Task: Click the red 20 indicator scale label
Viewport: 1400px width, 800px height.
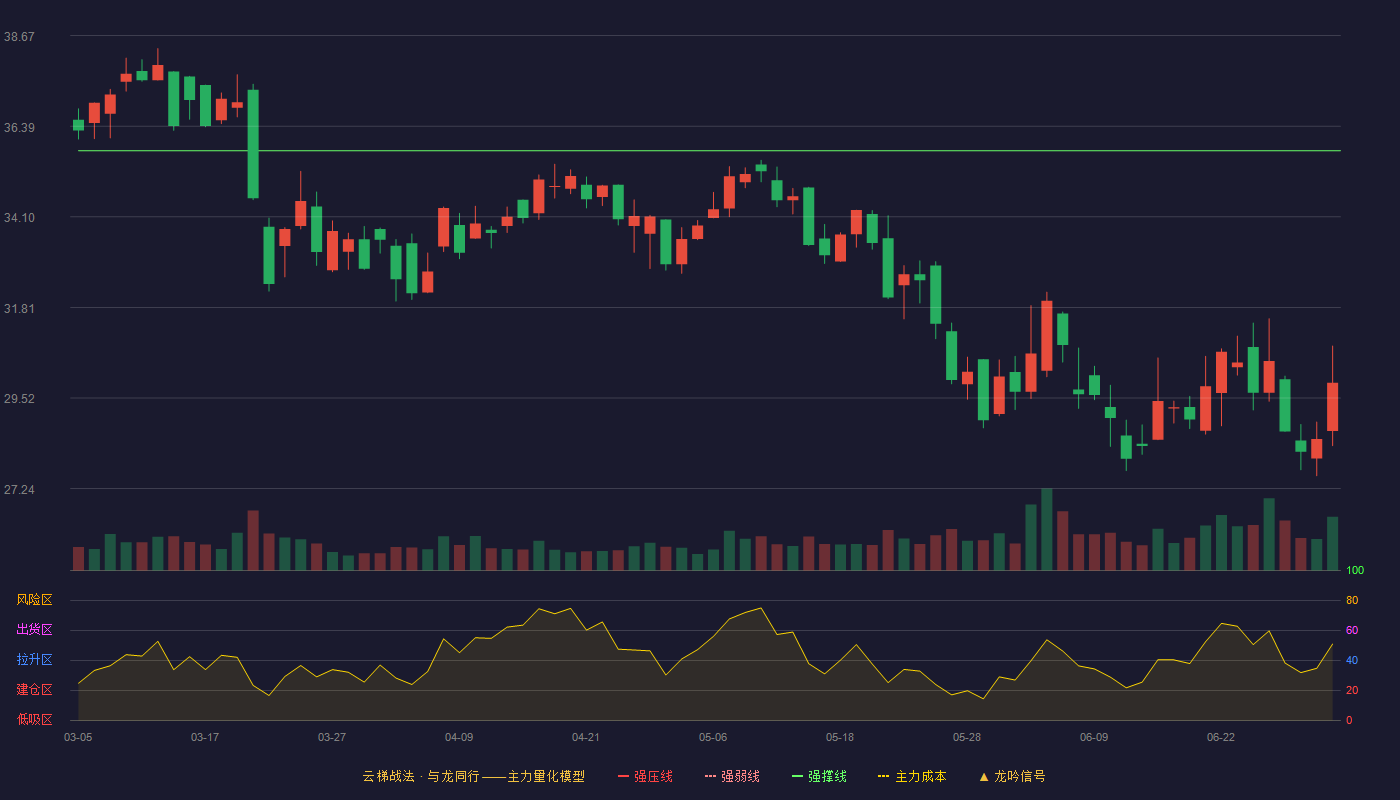Action: 1352,690
